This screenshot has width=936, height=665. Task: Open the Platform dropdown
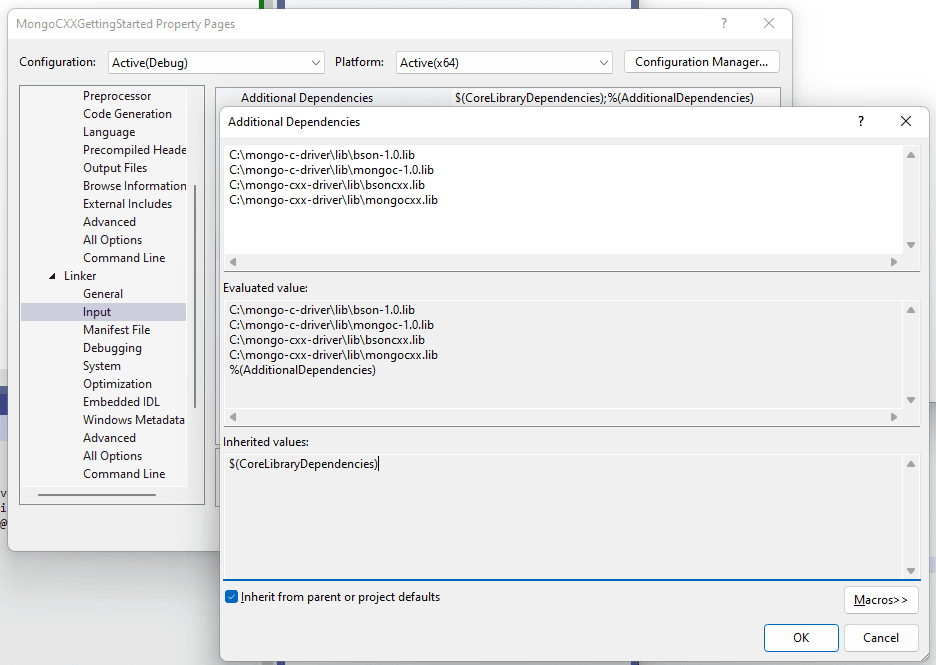point(504,62)
